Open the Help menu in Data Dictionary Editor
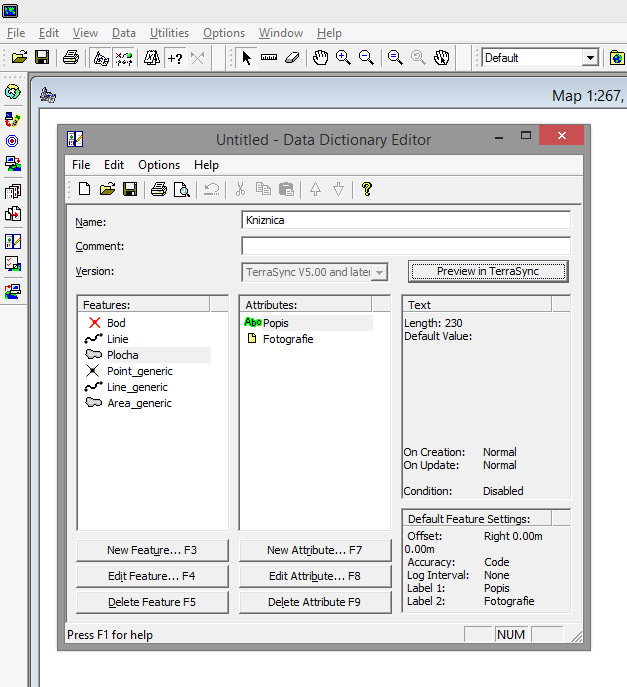 206,165
